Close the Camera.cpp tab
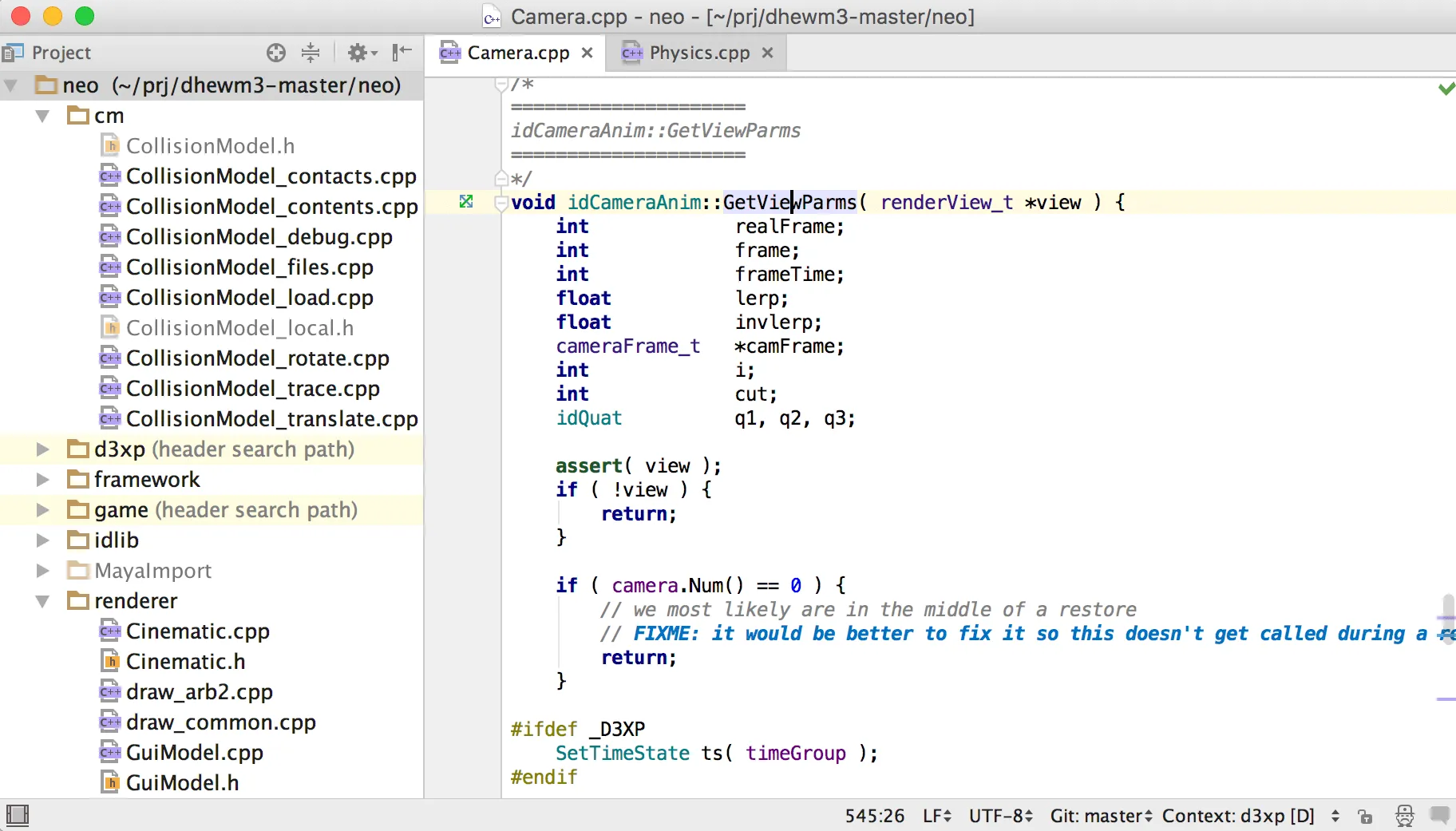 coord(588,53)
